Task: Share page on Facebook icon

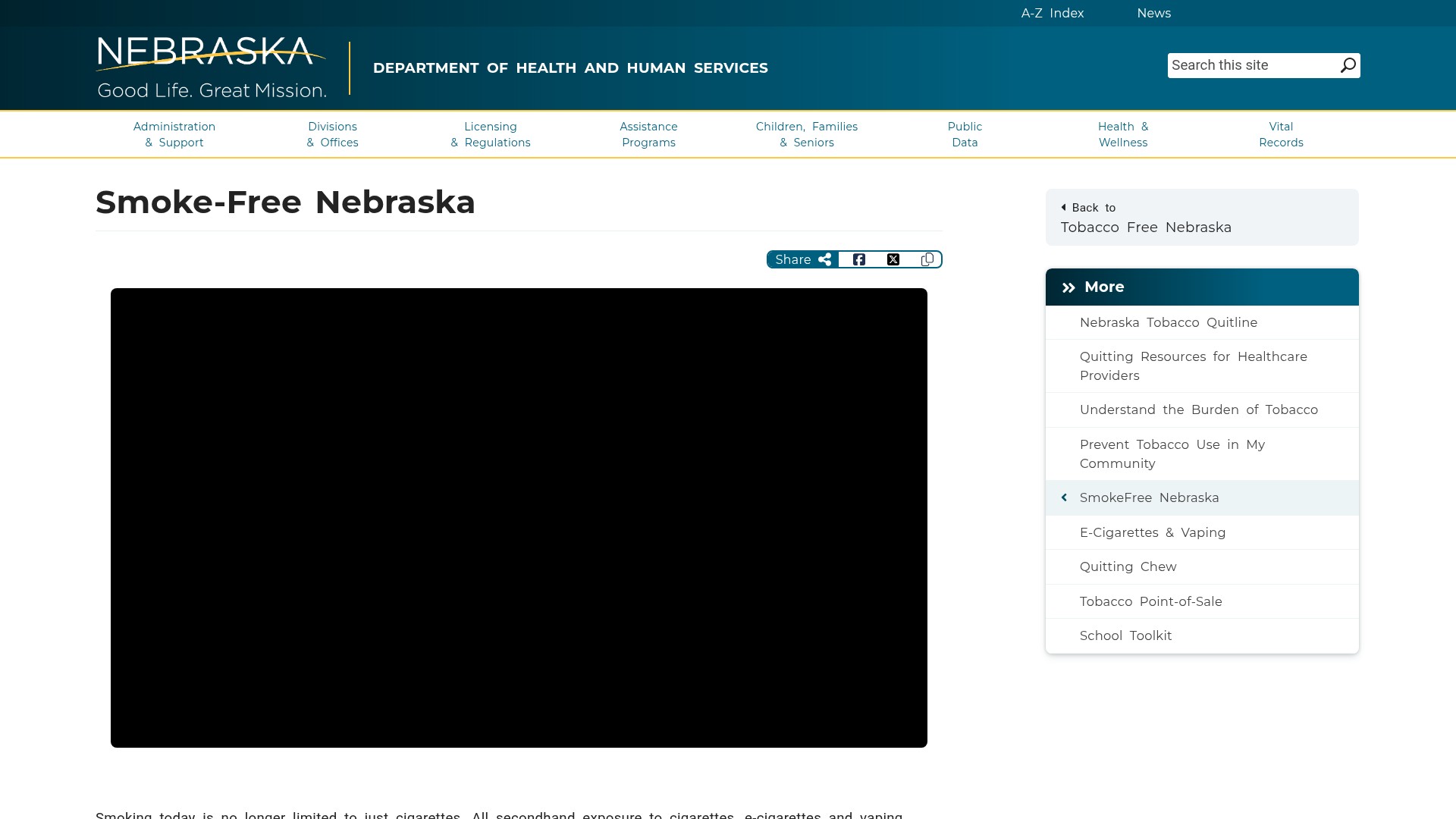Action: pos(858,259)
